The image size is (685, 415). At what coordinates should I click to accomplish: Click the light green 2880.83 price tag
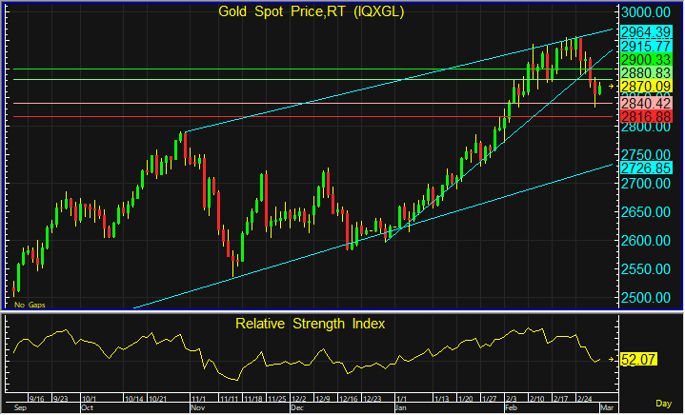click(x=646, y=73)
